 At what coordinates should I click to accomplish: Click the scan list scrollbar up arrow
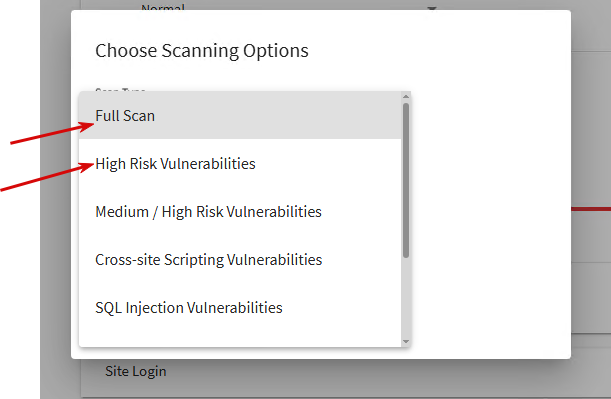click(406, 97)
